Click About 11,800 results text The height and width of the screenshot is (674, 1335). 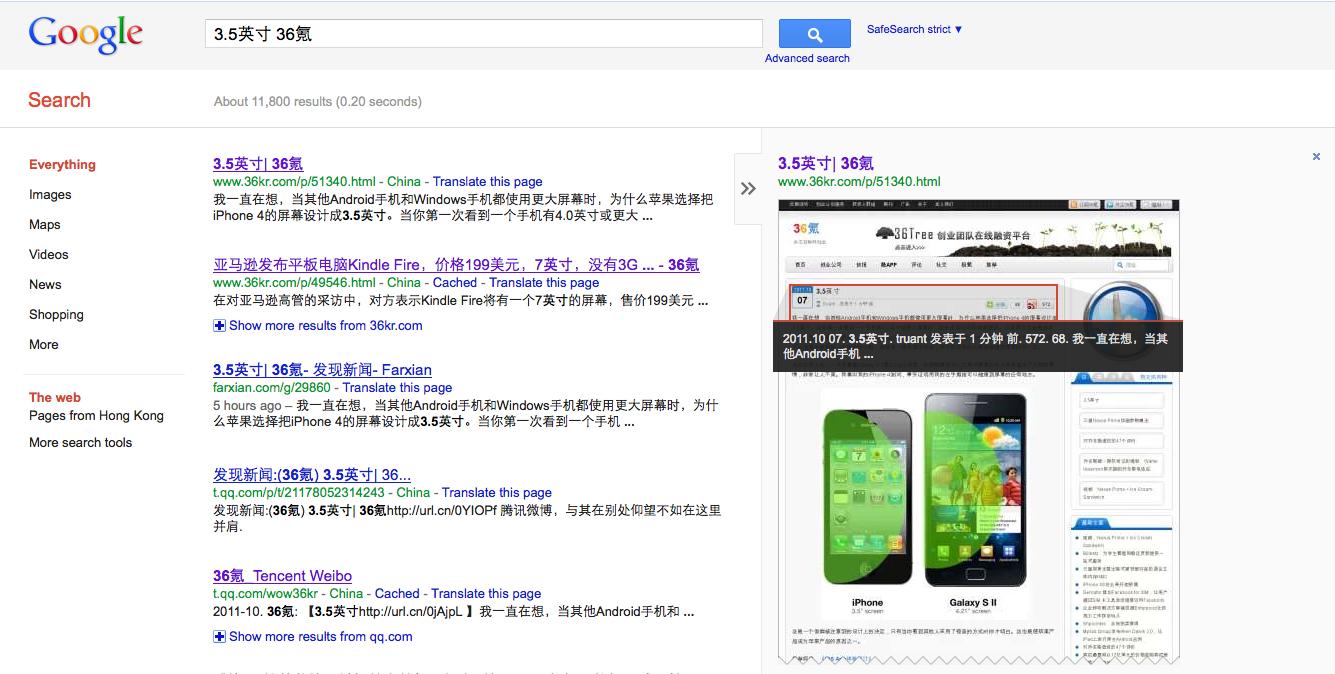point(317,101)
